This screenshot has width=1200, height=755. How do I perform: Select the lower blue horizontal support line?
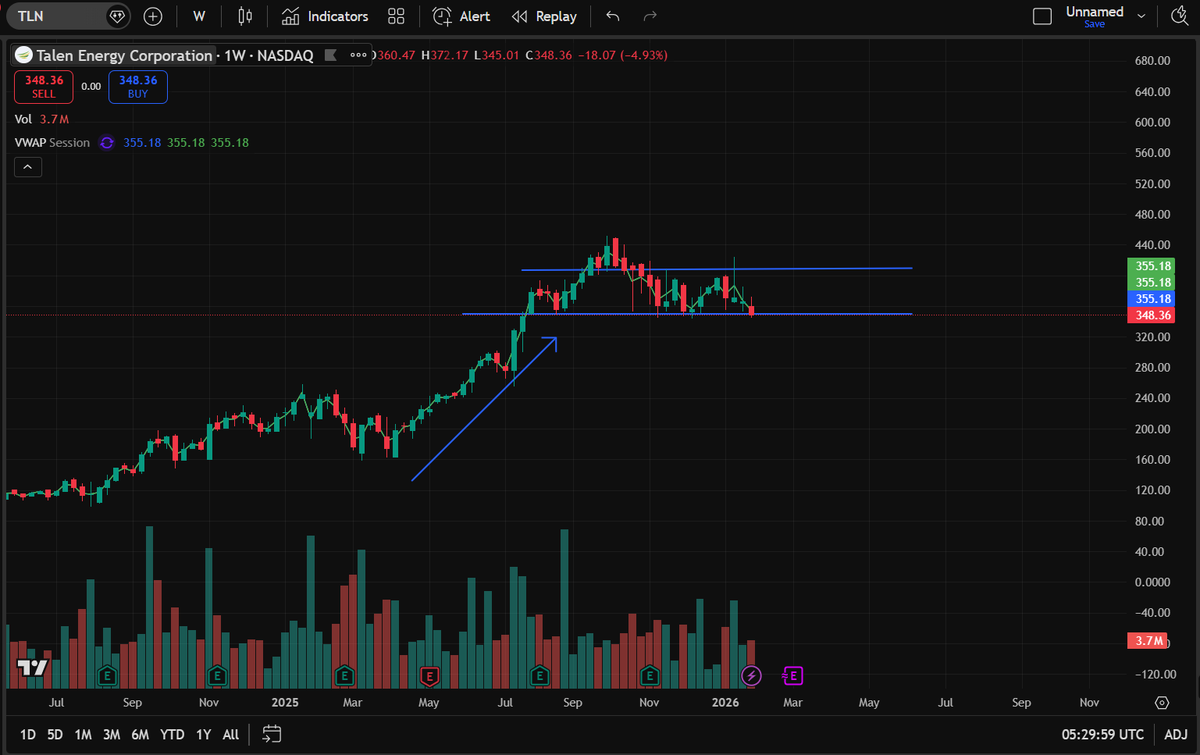(x=686, y=314)
